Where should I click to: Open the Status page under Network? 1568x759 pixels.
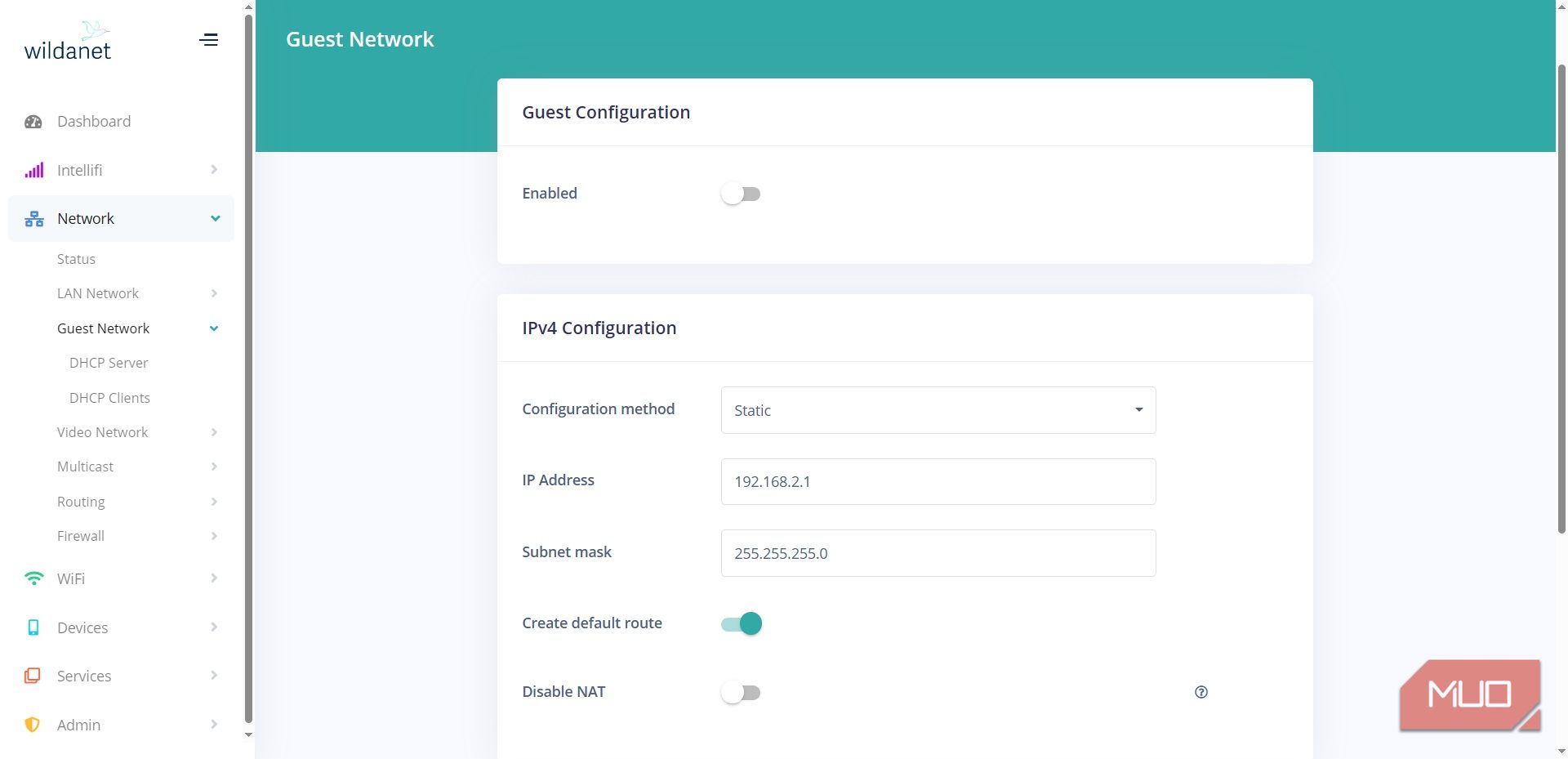[x=76, y=259]
